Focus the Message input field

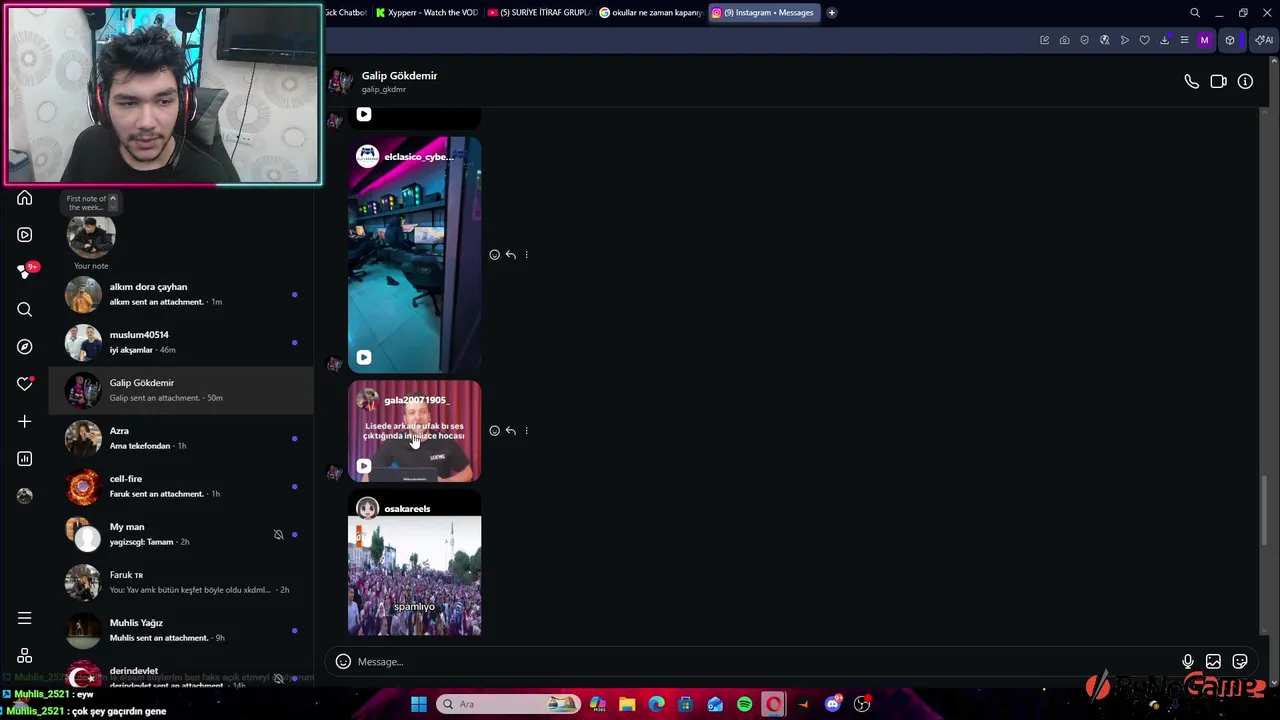[x=765, y=661]
